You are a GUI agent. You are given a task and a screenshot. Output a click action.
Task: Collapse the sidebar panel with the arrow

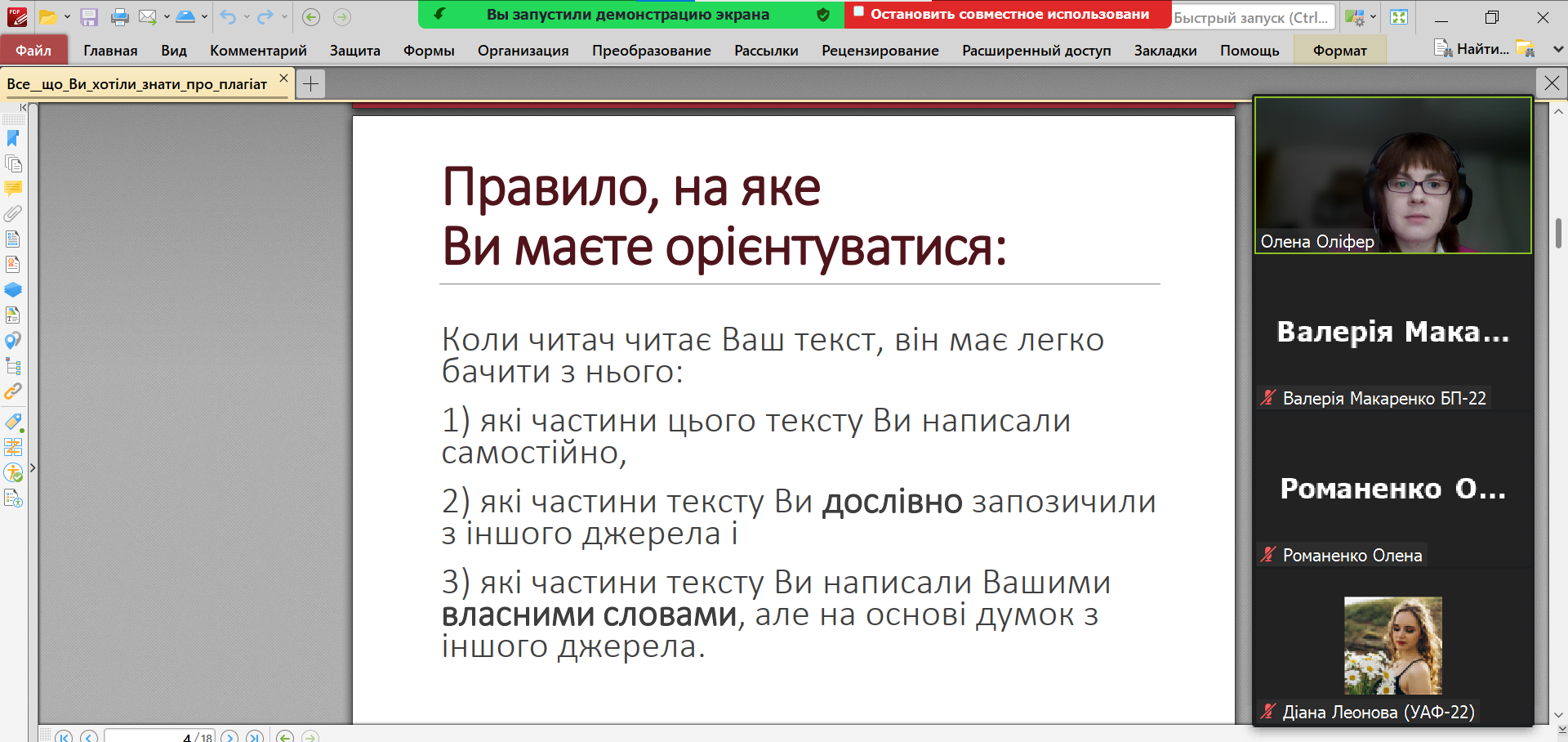point(23,107)
